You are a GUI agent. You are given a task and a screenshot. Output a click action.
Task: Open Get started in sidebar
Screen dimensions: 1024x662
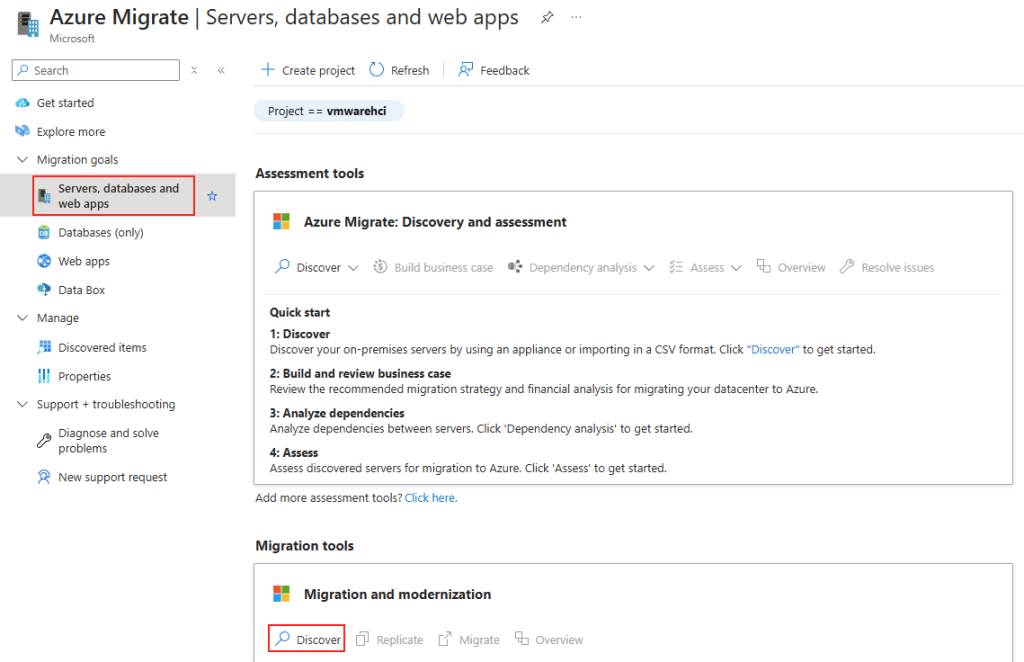pyautogui.click(x=65, y=103)
